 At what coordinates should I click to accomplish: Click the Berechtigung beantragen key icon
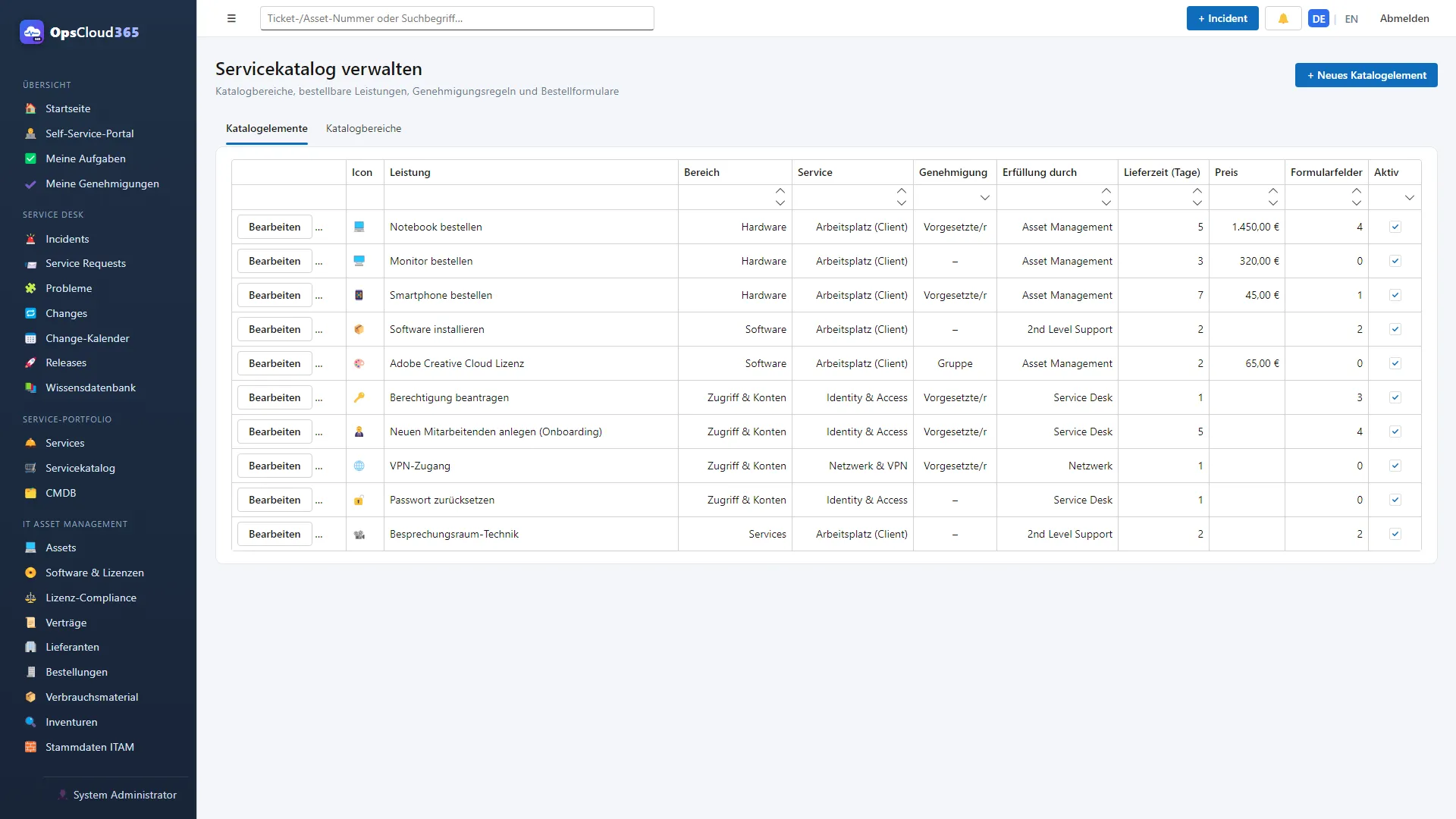(359, 397)
